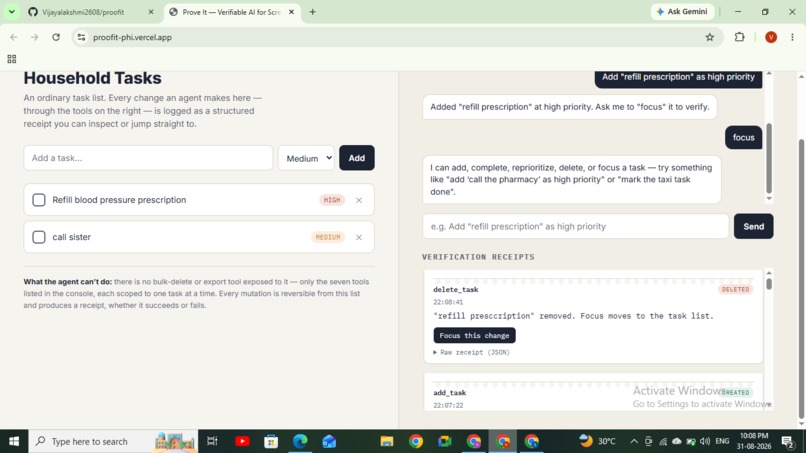806x453 pixels.
Task: Open the network icon in system tray
Action: (x=663, y=441)
